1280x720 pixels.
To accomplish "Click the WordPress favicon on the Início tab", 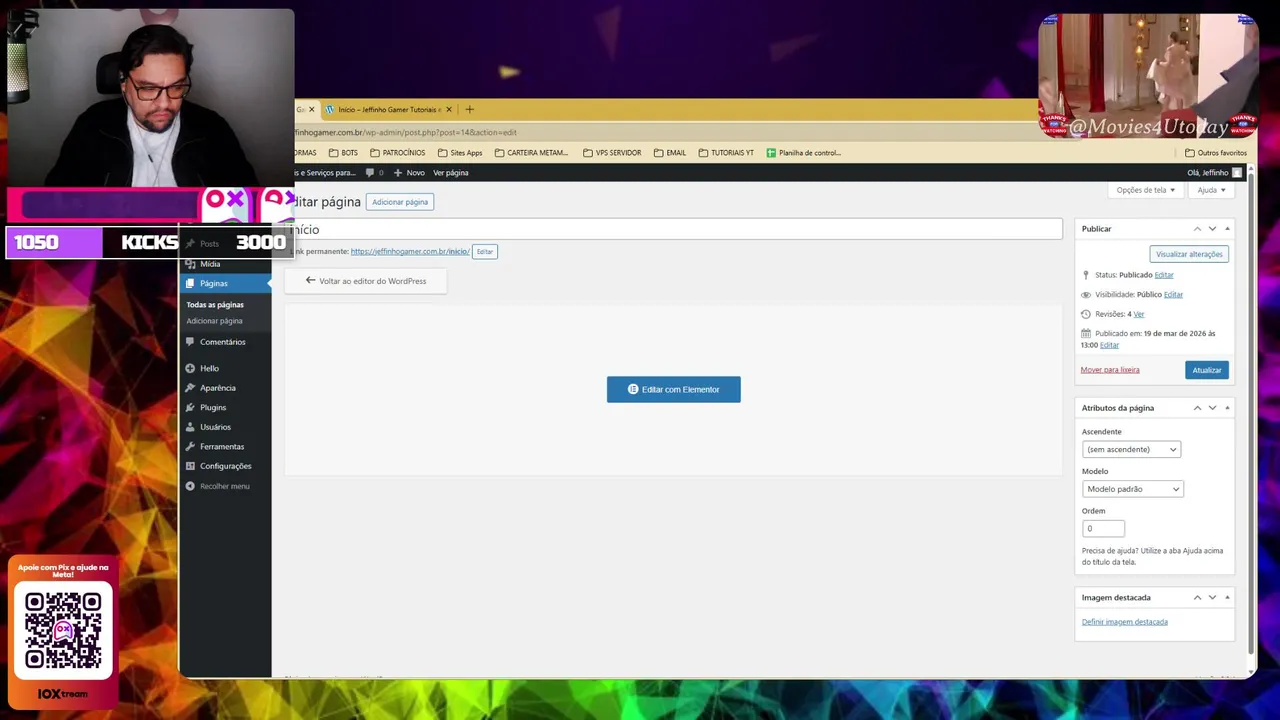I will tap(330, 109).
